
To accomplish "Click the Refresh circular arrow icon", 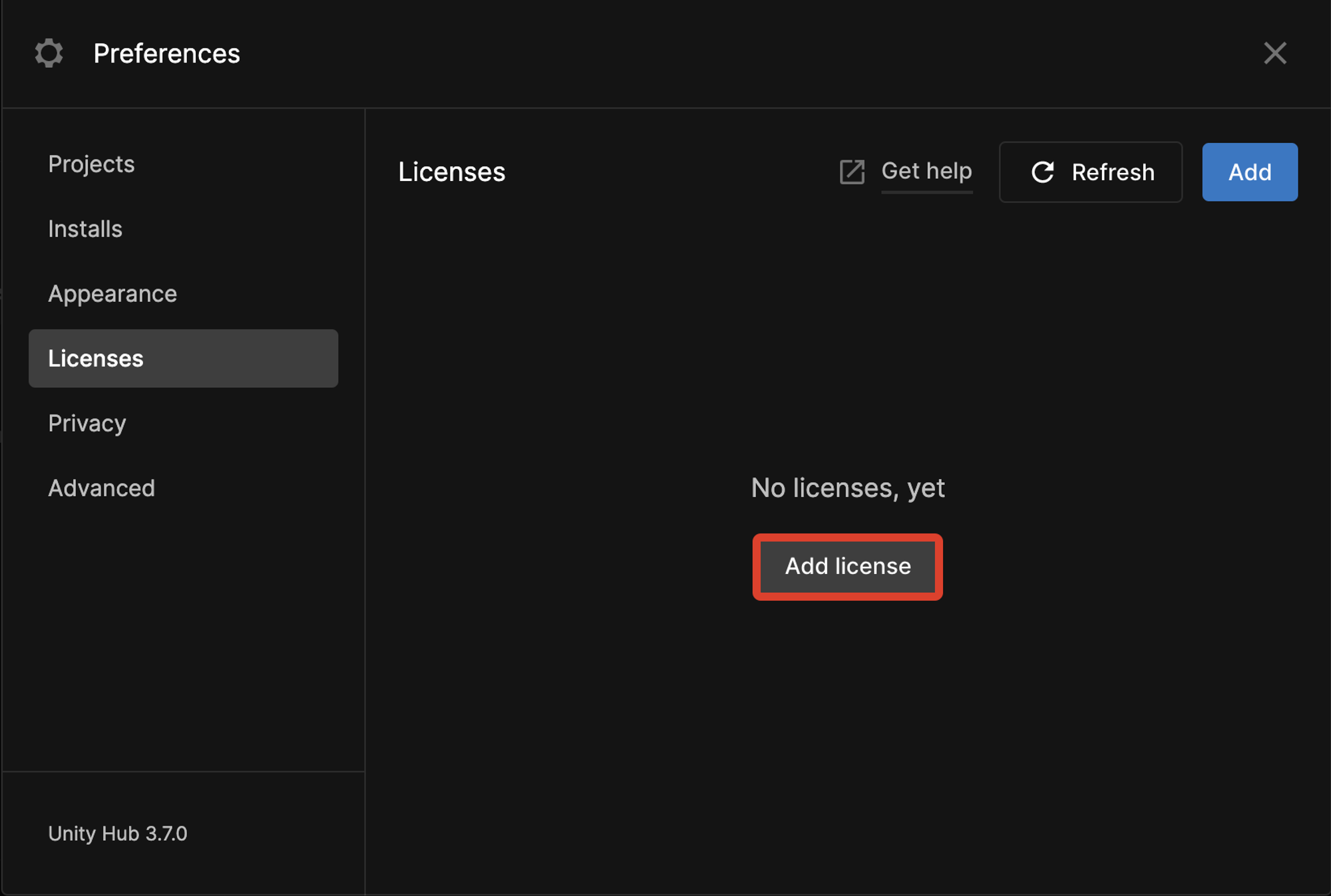I will point(1043,172).
